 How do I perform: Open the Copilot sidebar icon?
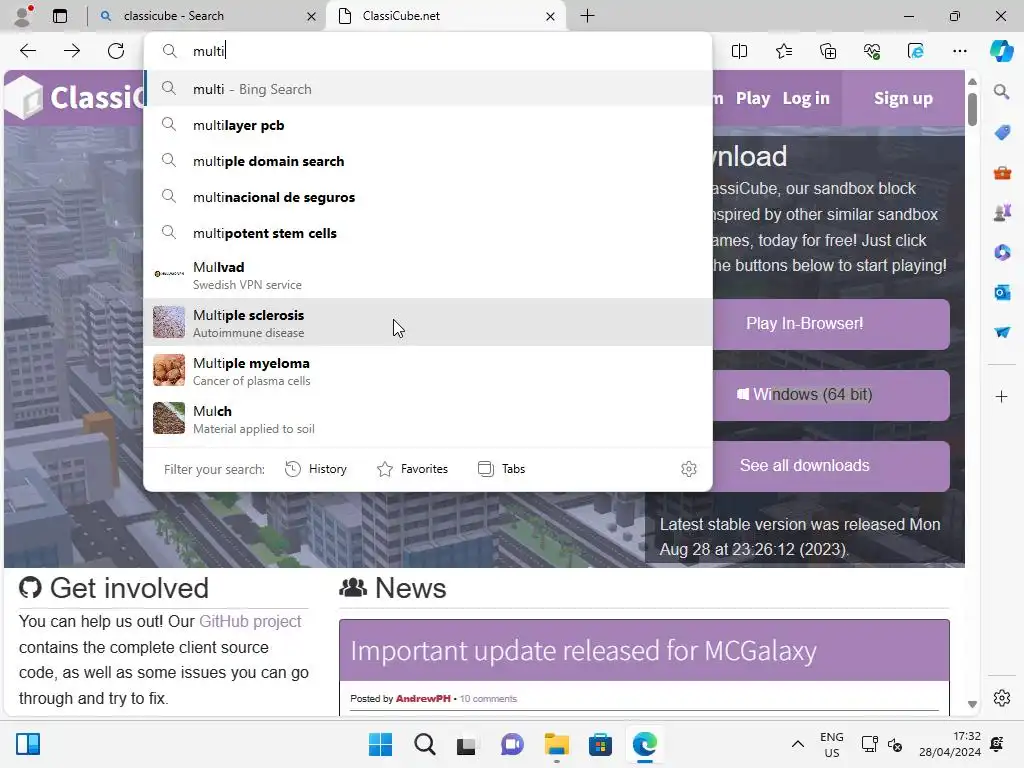point(1001,51)
